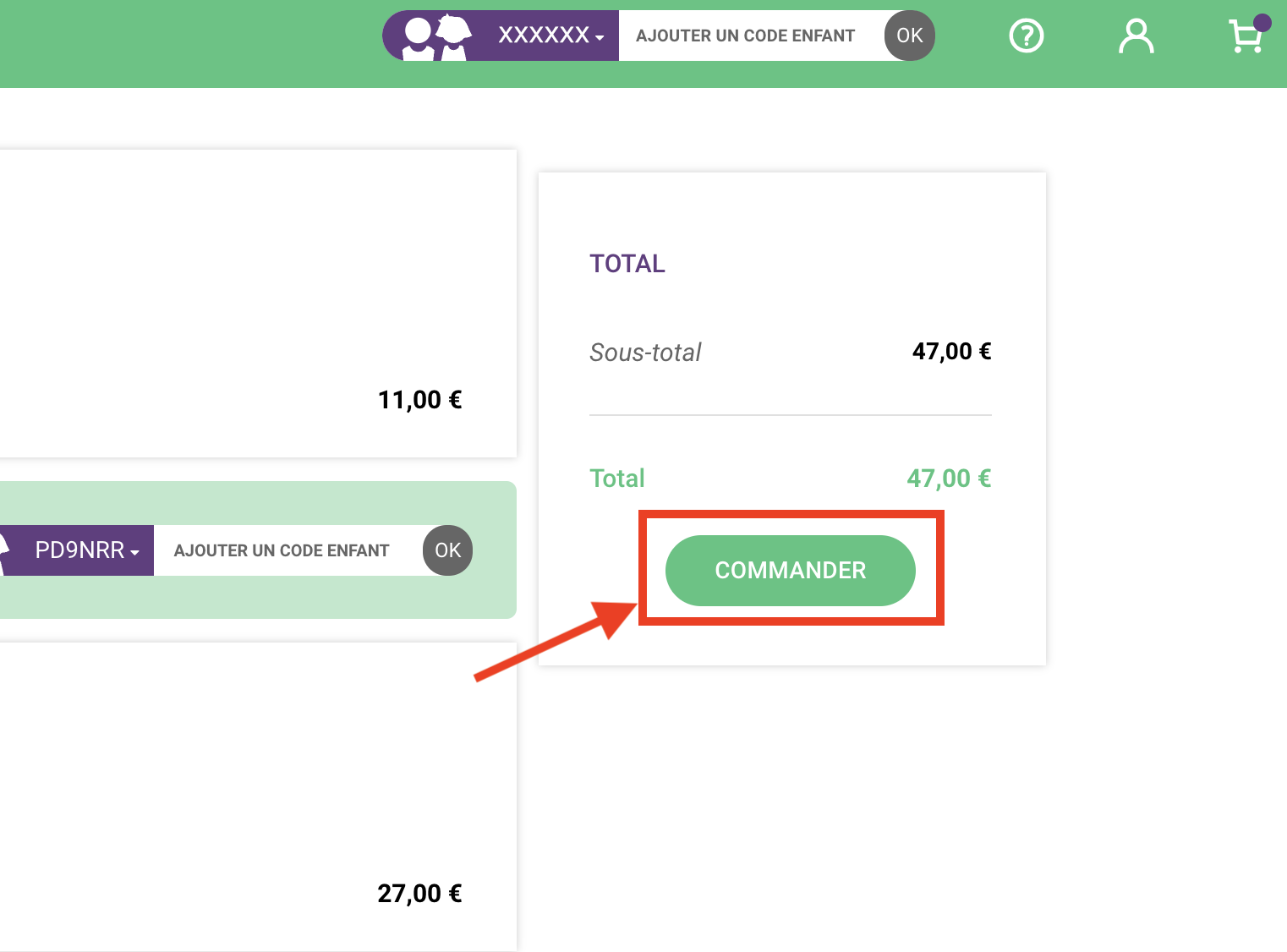The width and height of the screenshot is (1287, 952).
Task: Click the child icon beside PD9NRR
Action: click(x=4, y=550)
